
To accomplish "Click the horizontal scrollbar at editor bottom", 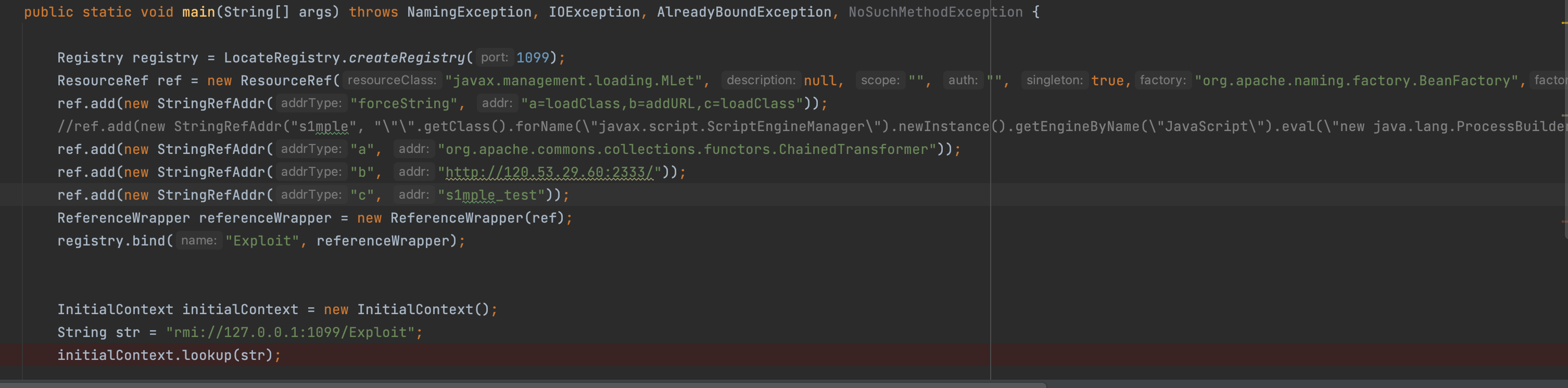I will [x=524, y=384].
